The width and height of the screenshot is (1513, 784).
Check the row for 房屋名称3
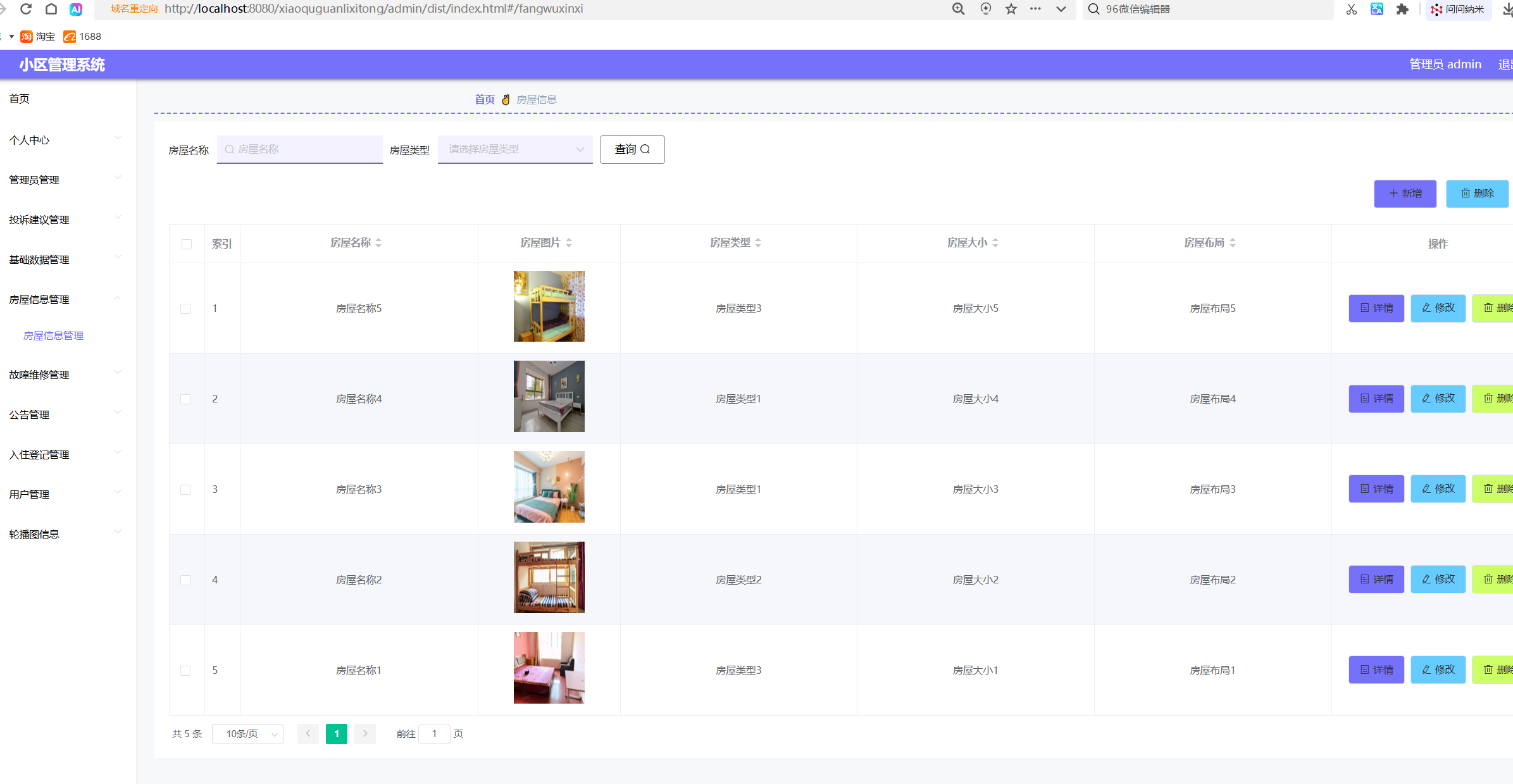185,490
